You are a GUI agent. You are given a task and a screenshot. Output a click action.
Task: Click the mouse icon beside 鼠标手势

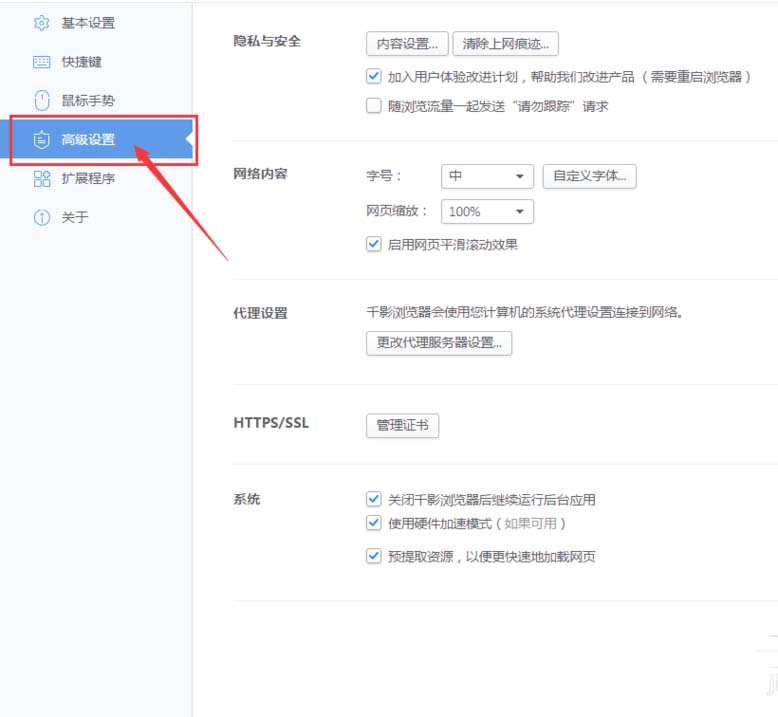click(41, 100)
